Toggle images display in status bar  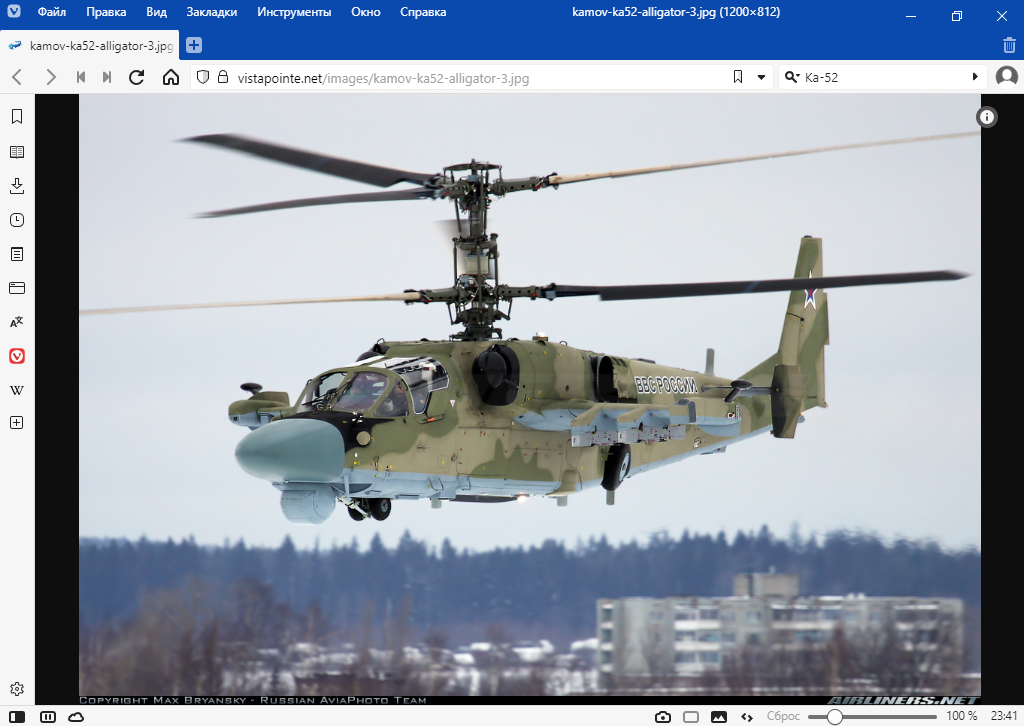pyautogui.click(x=718, y=716)
